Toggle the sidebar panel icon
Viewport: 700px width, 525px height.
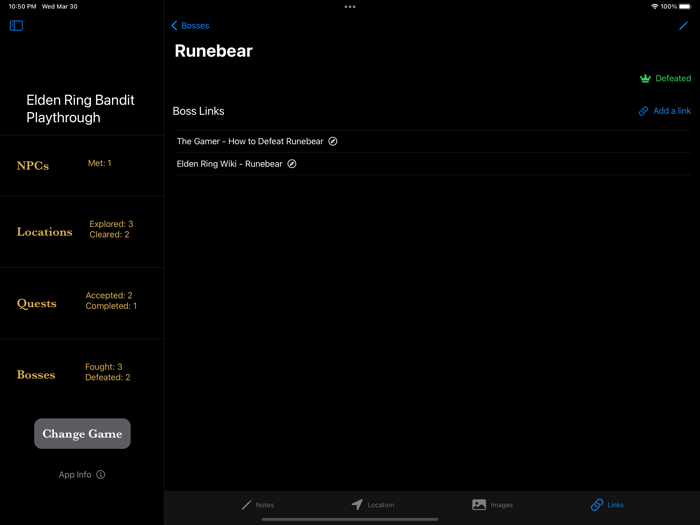click(x=16, y=25)
